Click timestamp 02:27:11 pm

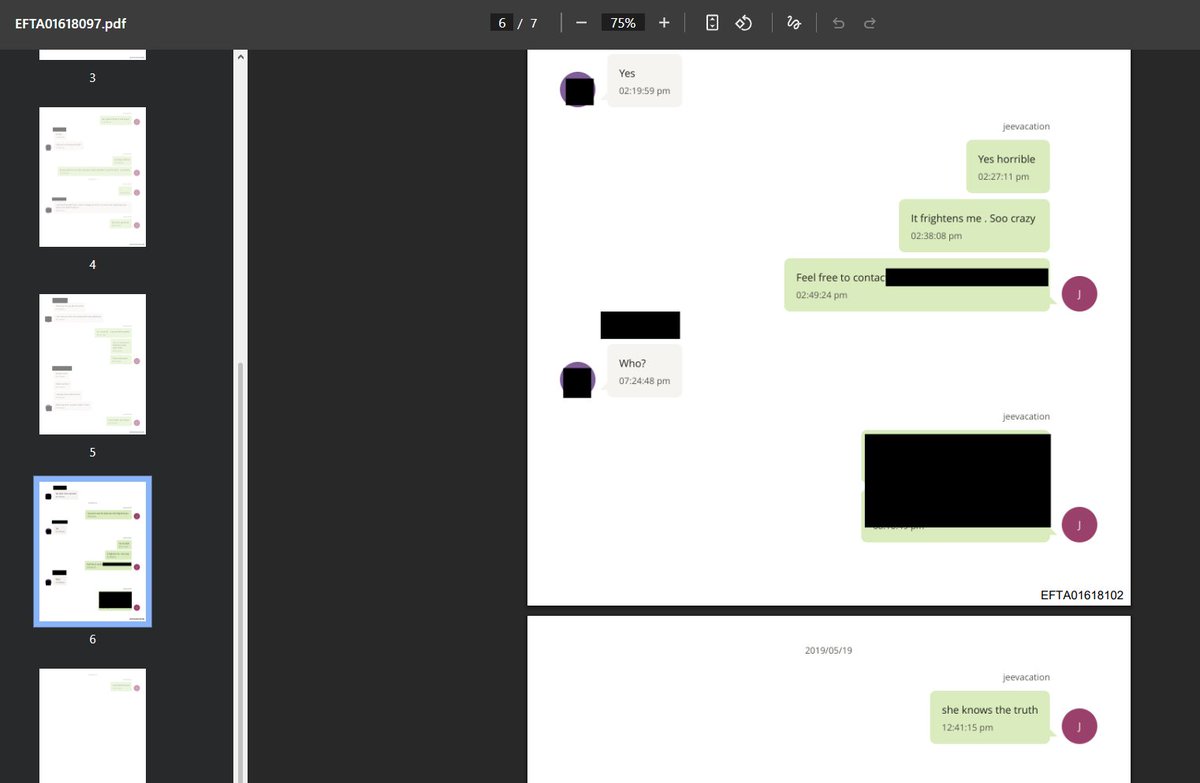[x=1003, y=176]
